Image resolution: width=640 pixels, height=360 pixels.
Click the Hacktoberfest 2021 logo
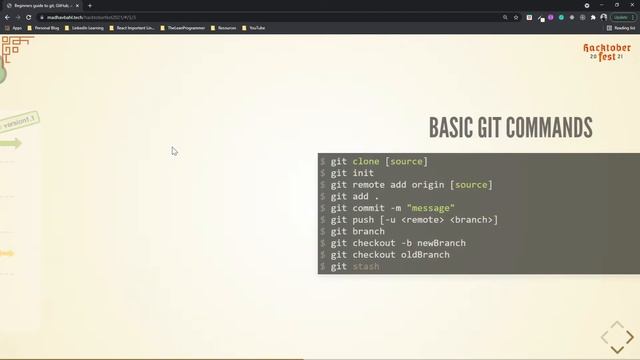point(607,52)
